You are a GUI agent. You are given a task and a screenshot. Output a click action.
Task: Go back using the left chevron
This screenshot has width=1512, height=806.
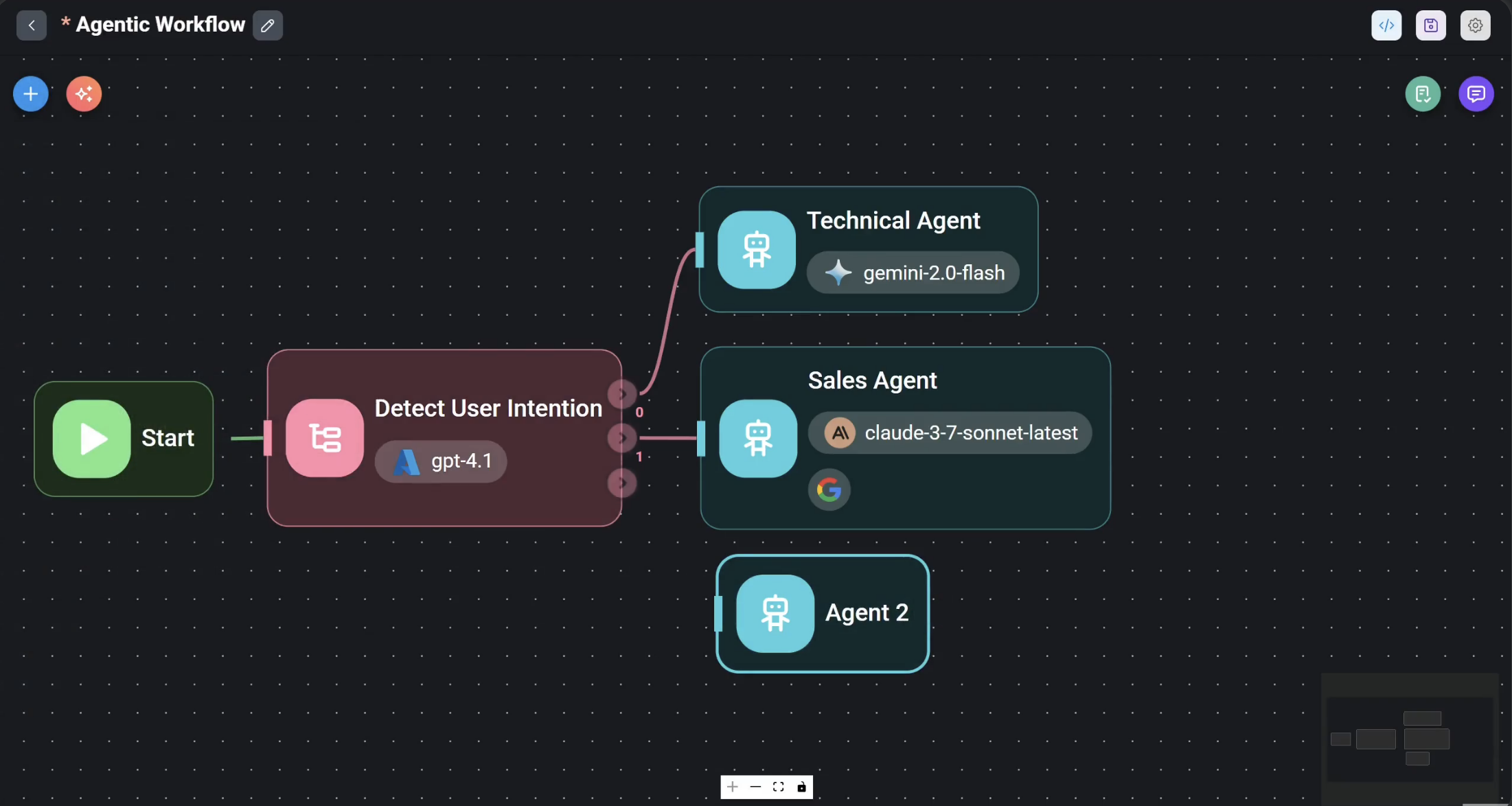[x=32, y=25]
